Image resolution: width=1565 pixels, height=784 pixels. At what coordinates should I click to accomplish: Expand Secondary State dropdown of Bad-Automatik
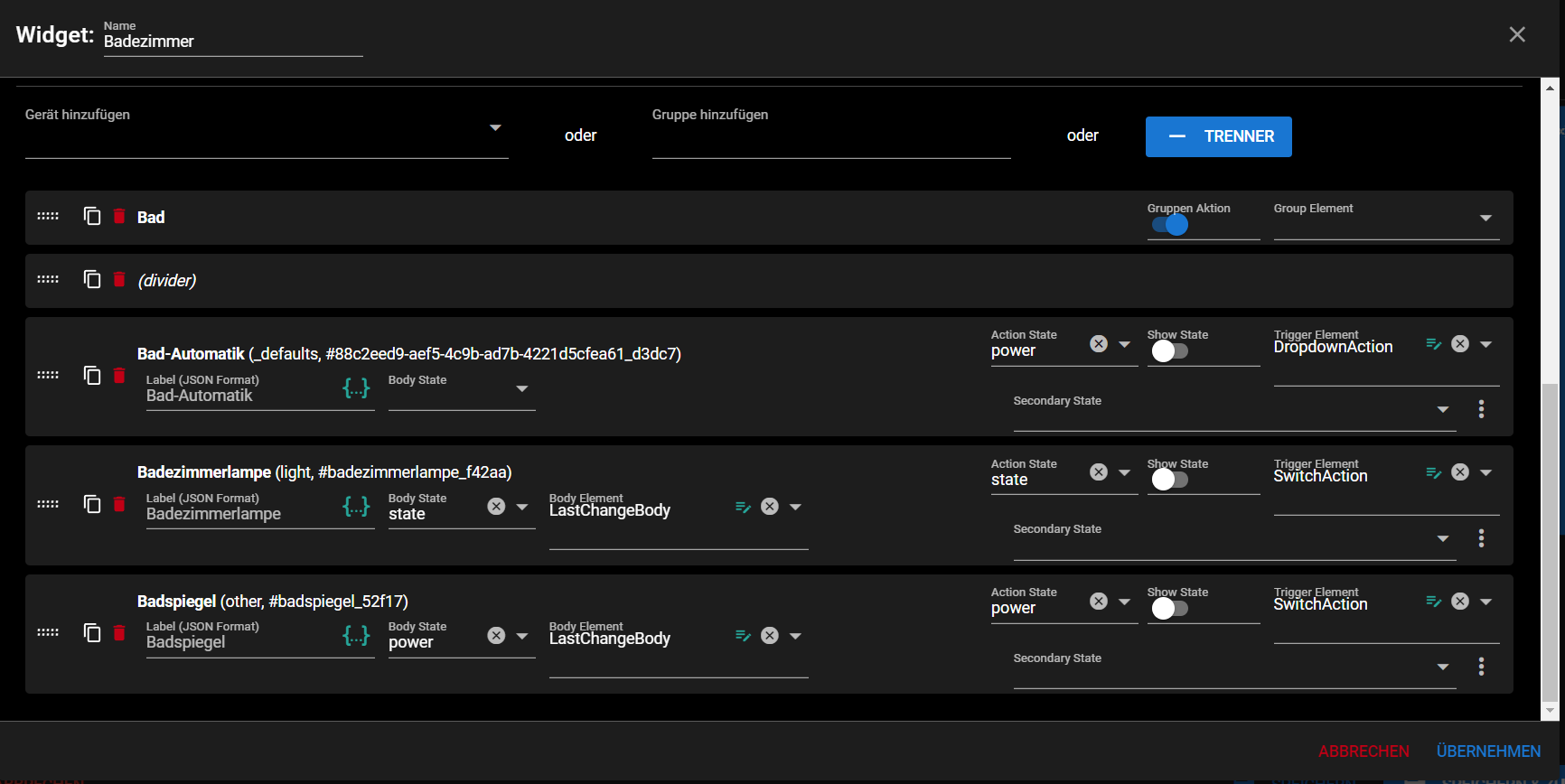(1443, 410)
